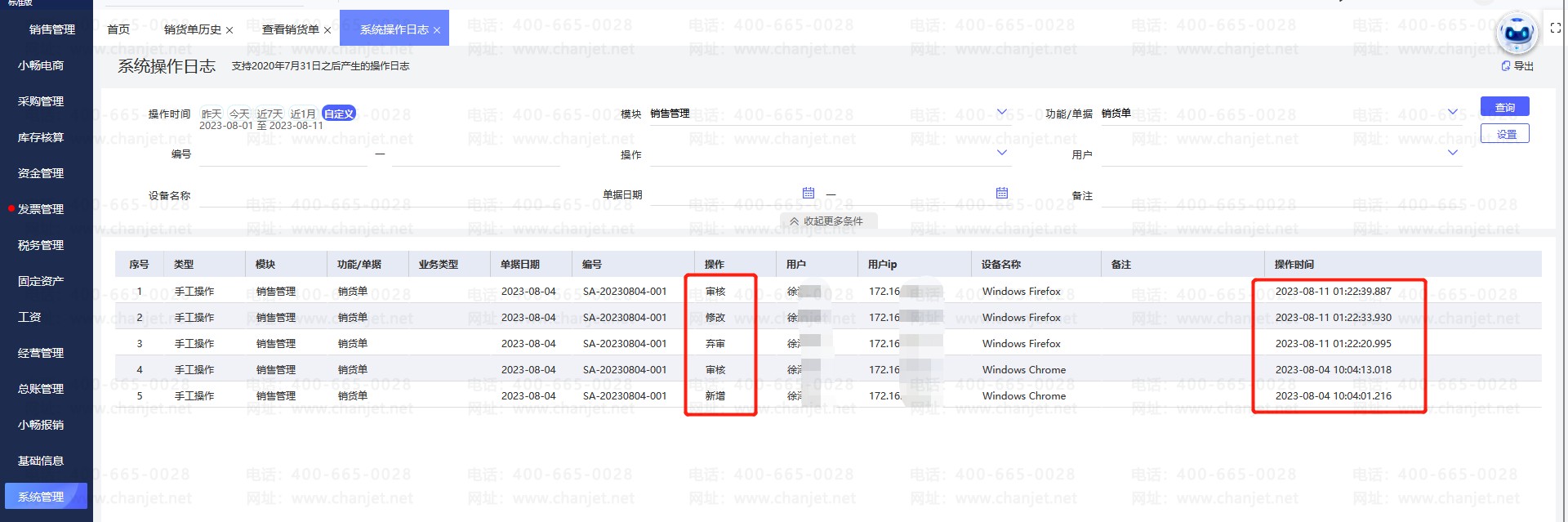
Task: Click the 设置 settings button
Action: pyautogui.click(x=1504, y=134)
